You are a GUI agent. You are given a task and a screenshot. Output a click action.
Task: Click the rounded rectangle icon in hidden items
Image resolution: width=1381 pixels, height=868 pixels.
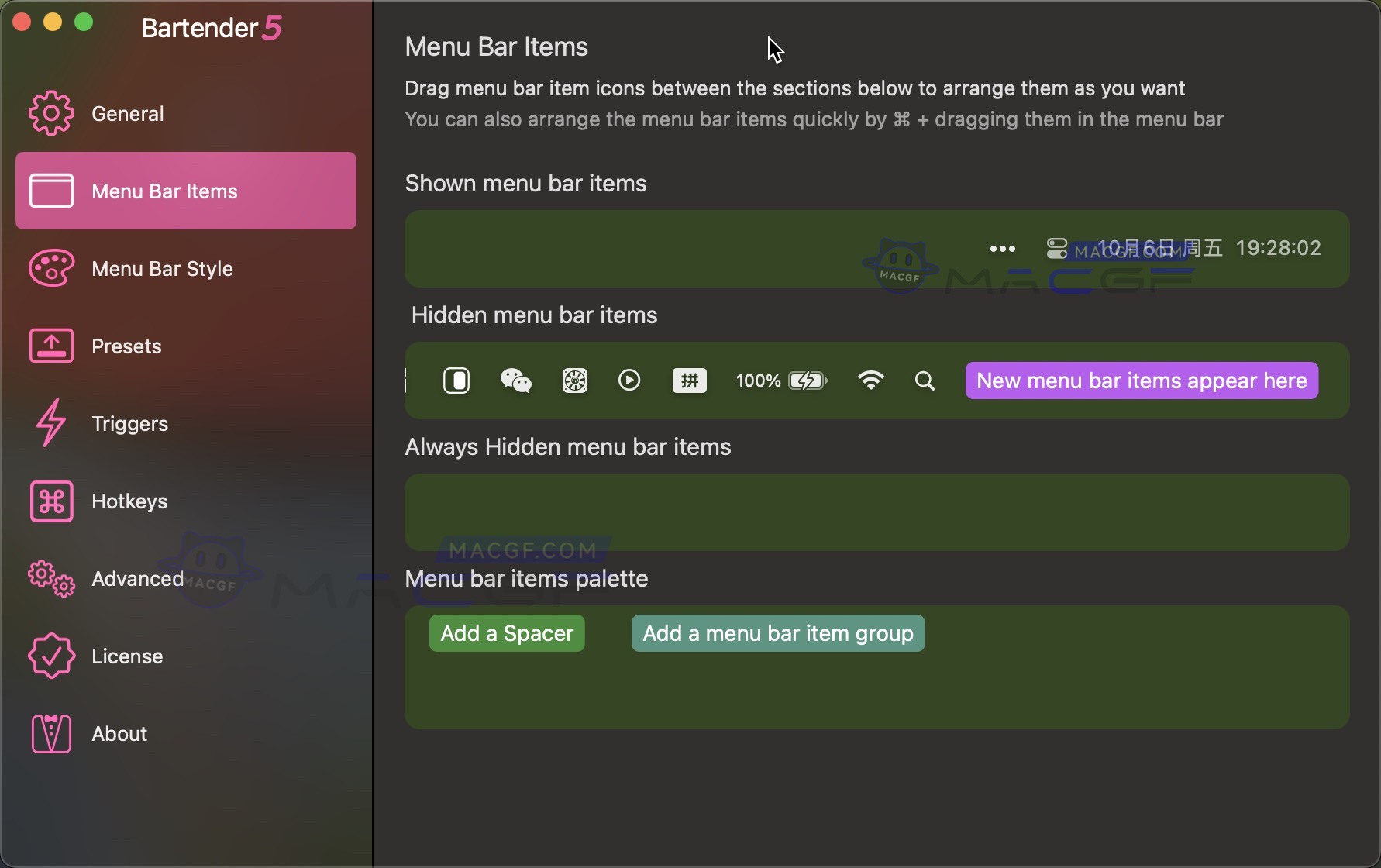[x=456, y=381]
